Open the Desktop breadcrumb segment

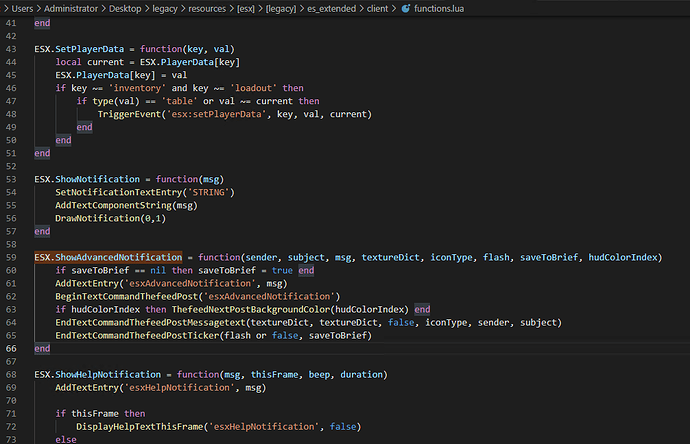point(125,8)
